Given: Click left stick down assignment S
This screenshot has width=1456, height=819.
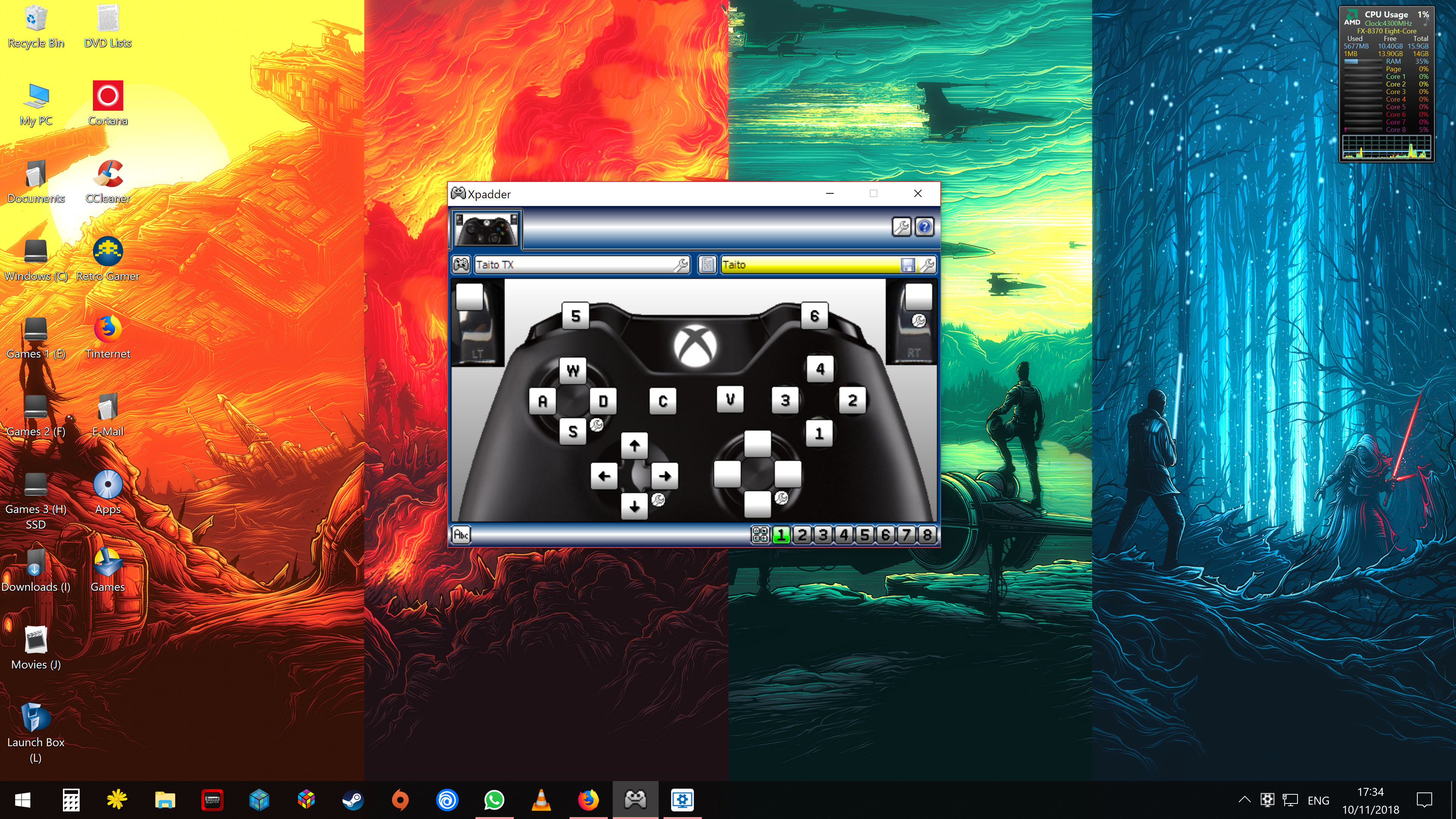Looking at the screenshot, I should point(573,431).
